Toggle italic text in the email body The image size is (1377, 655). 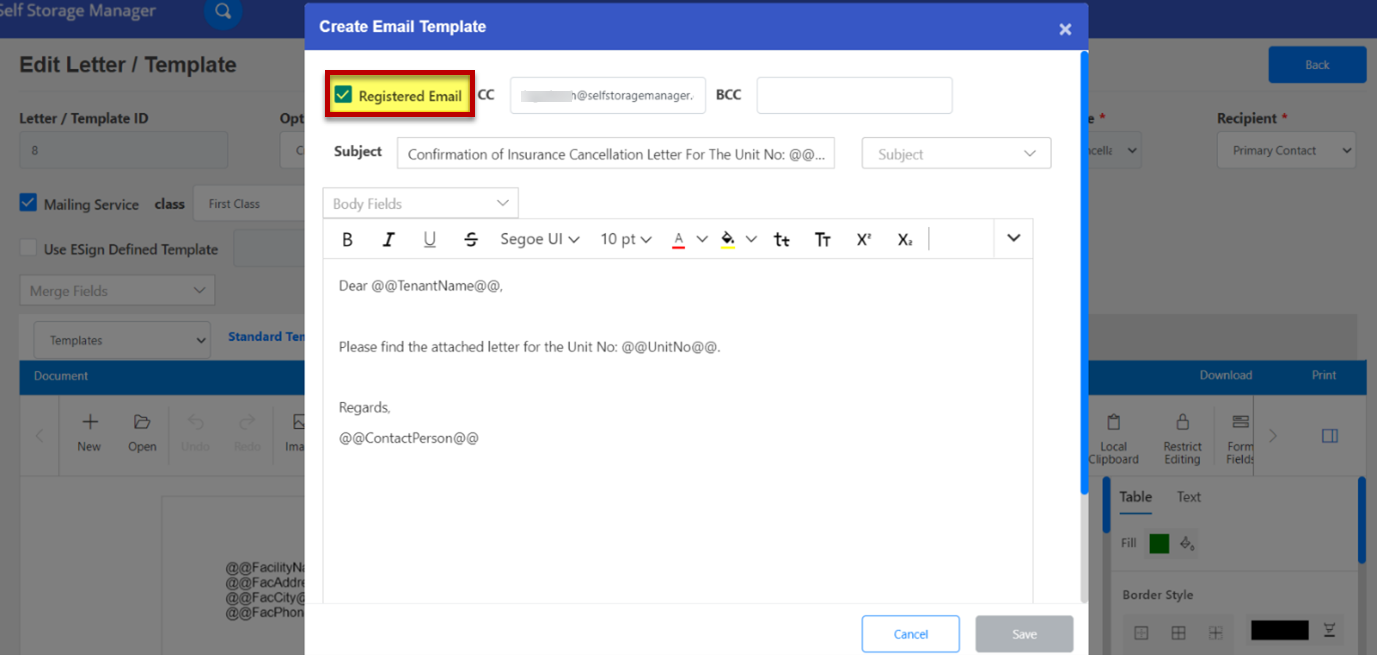click(x=389, y=240)
